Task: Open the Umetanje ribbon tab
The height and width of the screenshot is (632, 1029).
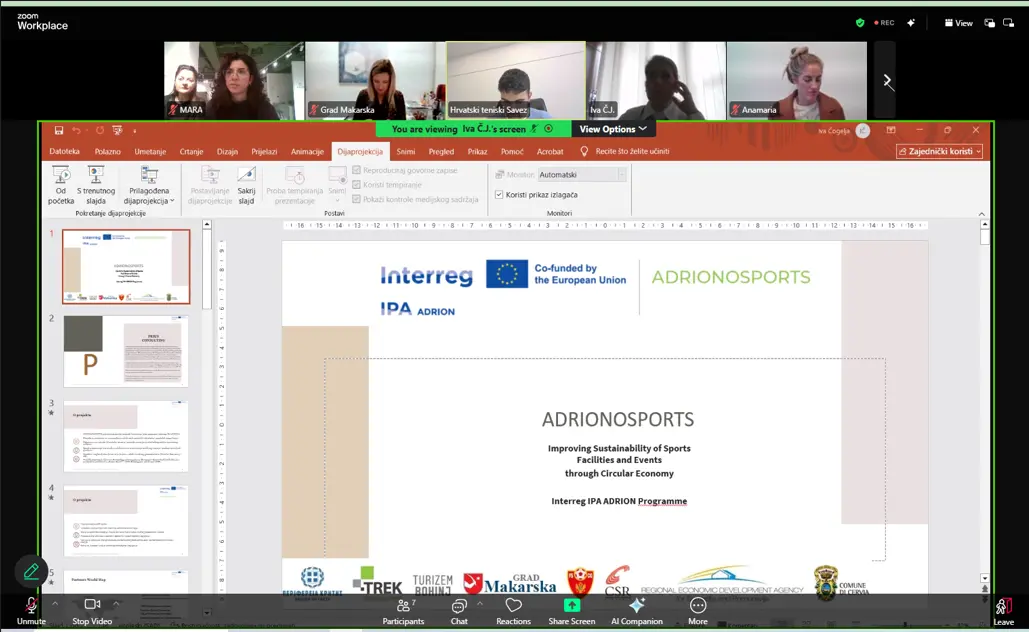Action: [150, 152]
